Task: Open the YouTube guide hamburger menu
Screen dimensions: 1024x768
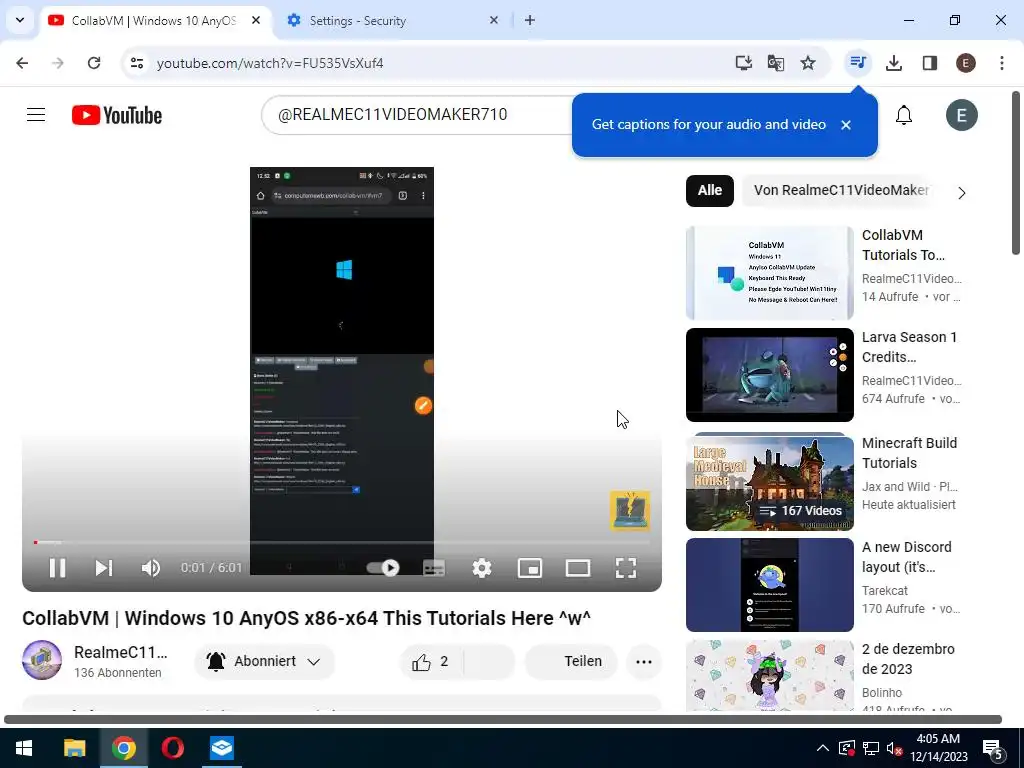Action: (x=36, y=115)
